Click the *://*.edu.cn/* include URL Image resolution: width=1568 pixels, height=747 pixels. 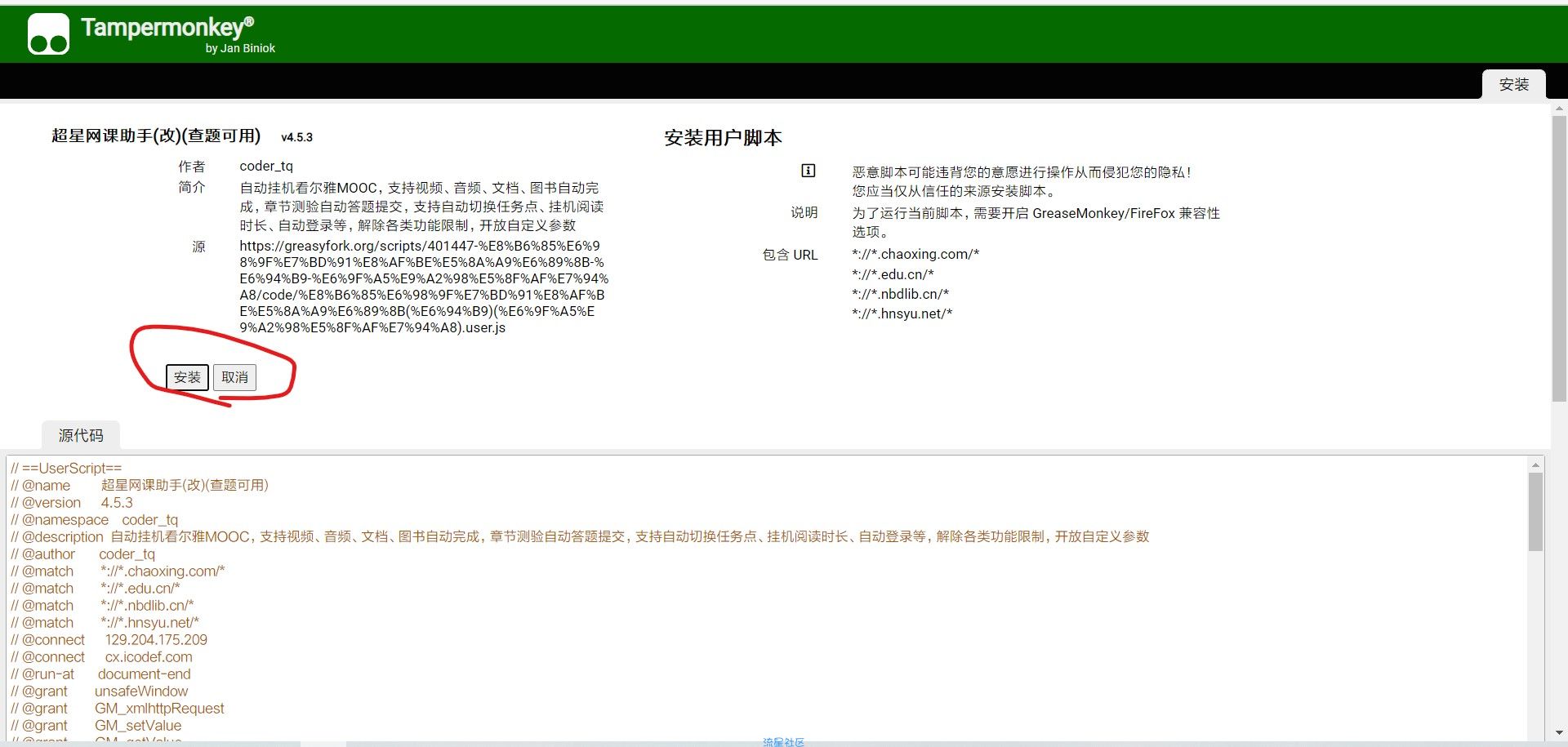893,274
